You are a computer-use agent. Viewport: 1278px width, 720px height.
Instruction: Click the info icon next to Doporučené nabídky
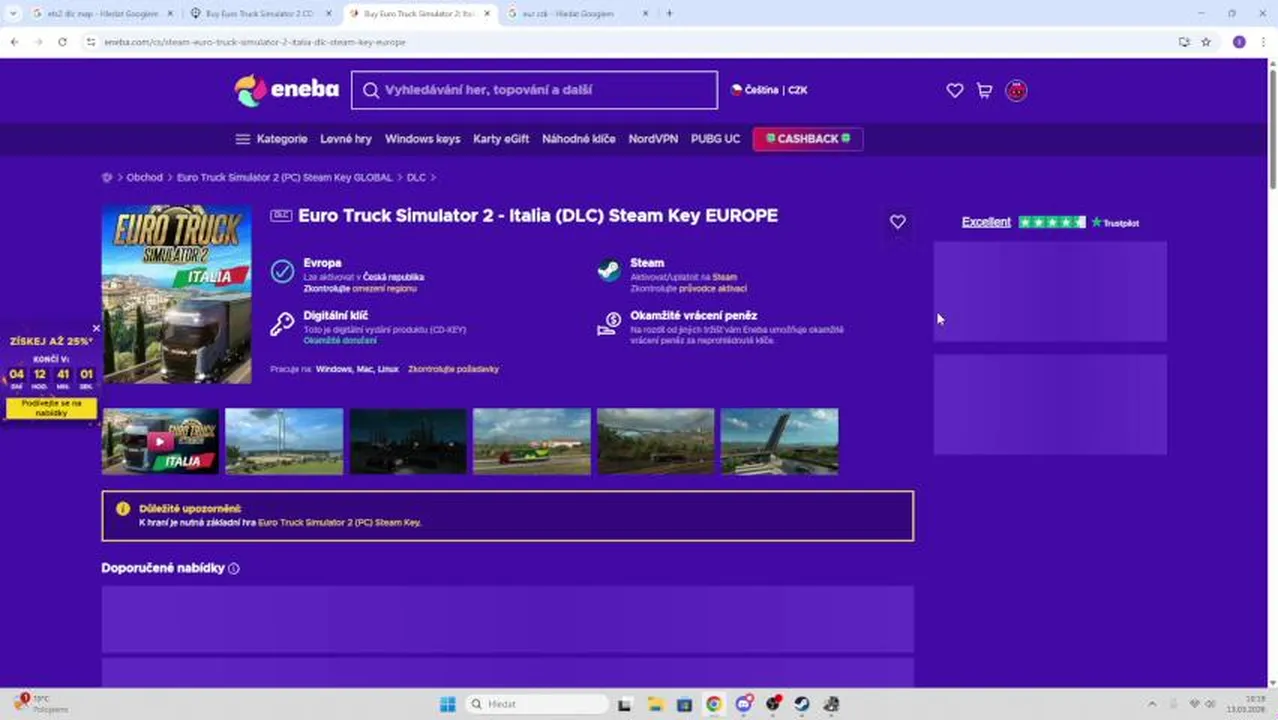[234, 568]
